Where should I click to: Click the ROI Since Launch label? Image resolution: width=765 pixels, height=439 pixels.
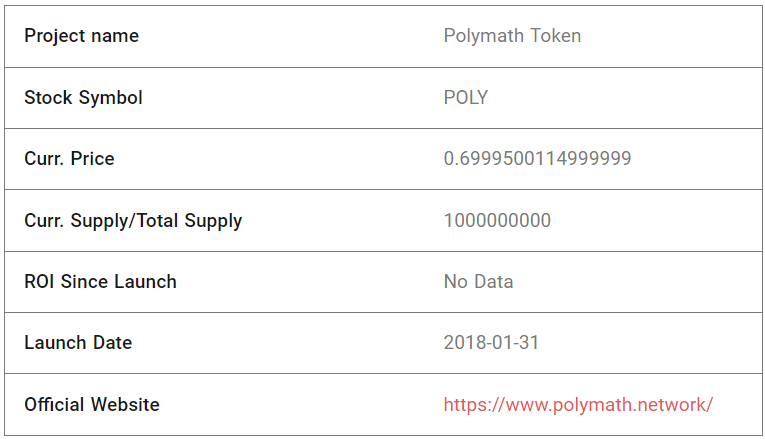[x=101, y=282]
